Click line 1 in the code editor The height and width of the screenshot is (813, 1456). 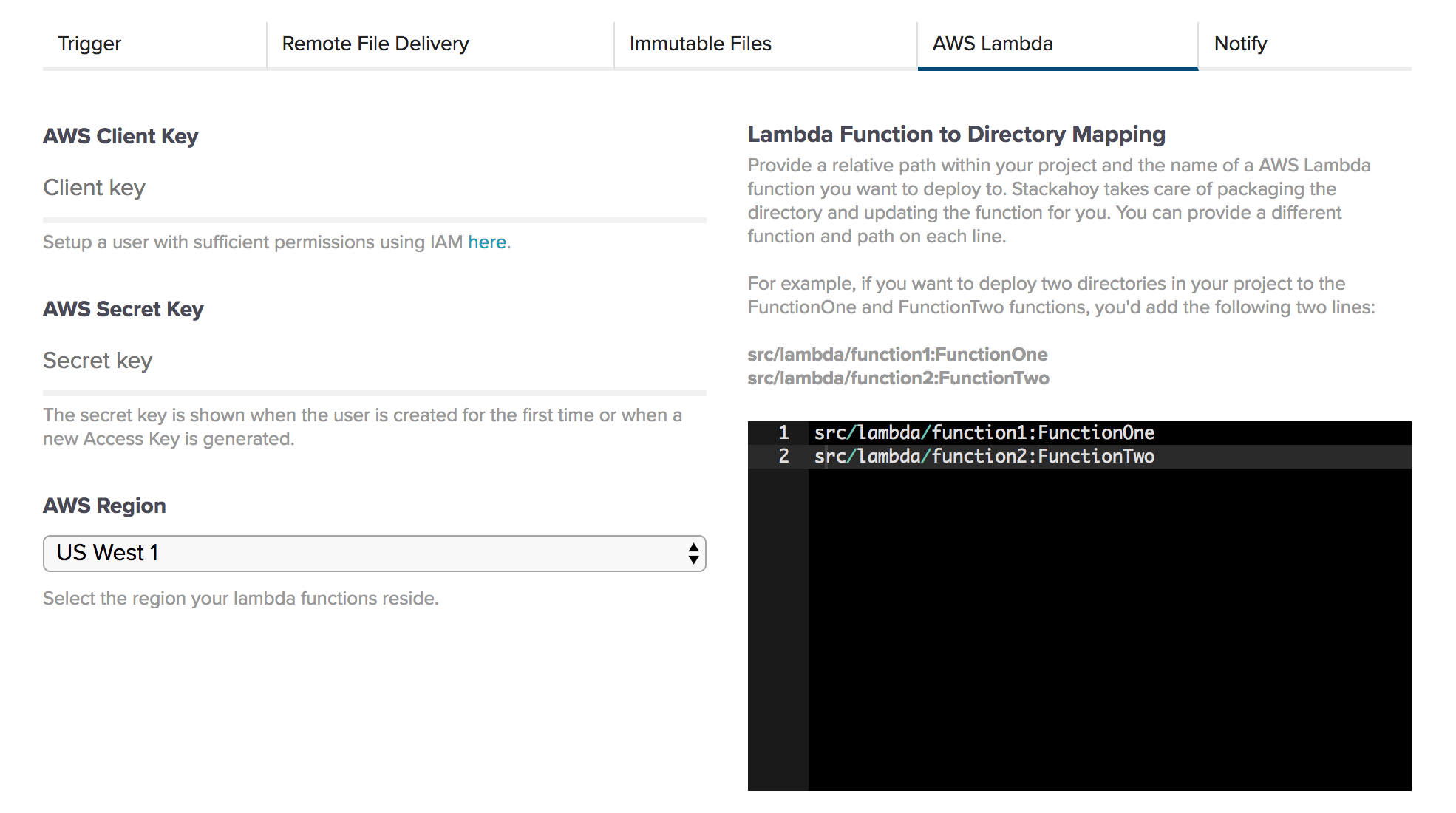[x=983, y=433]
